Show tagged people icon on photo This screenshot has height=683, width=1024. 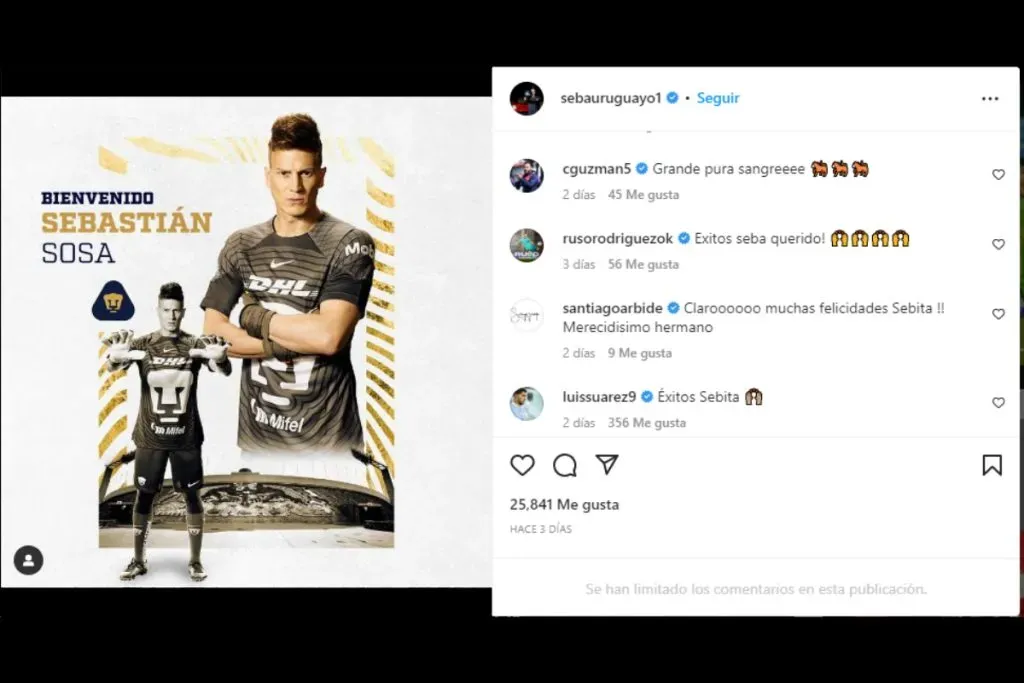pyautogui.click(x=29, y=560)
